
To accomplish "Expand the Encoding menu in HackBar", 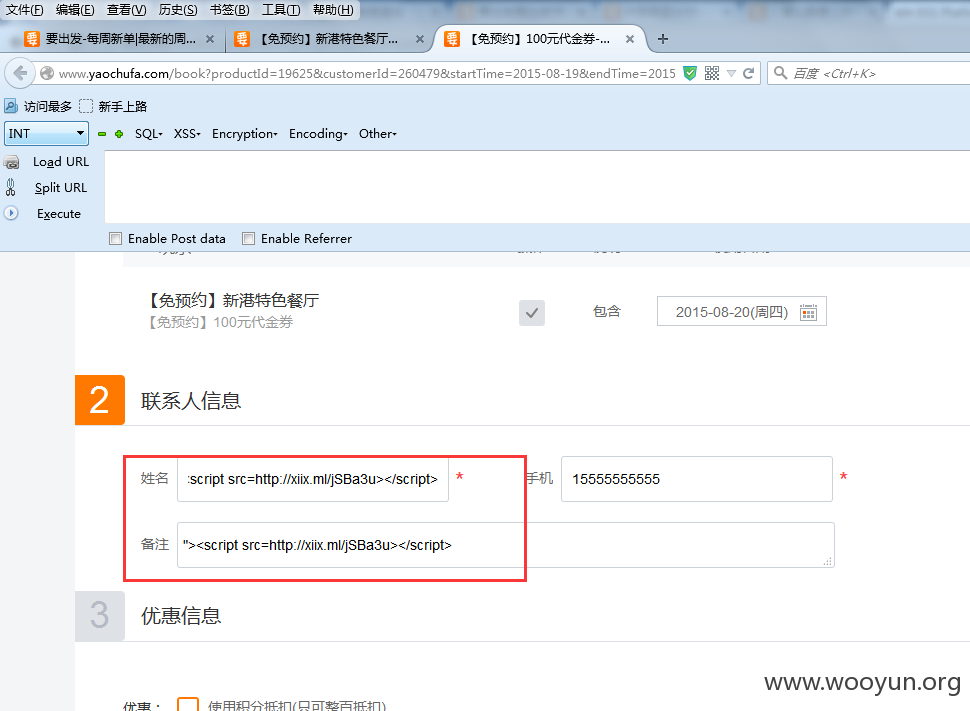I will pos(318,134).
